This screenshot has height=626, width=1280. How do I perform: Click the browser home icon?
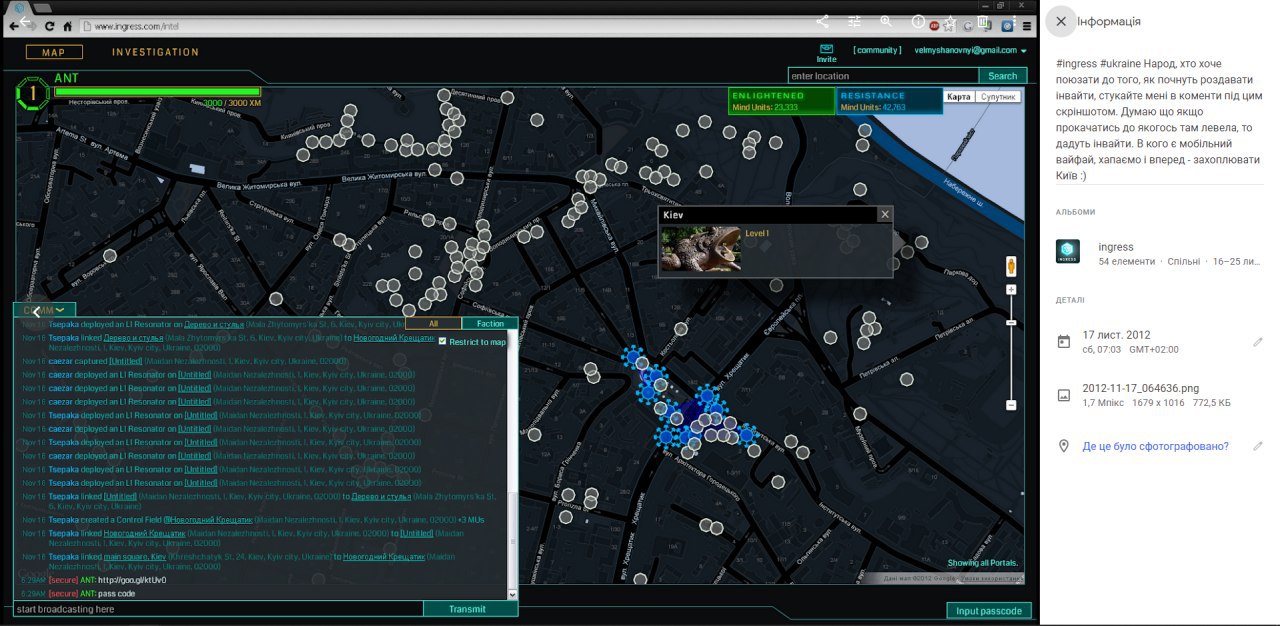click(x=67, y=26)
